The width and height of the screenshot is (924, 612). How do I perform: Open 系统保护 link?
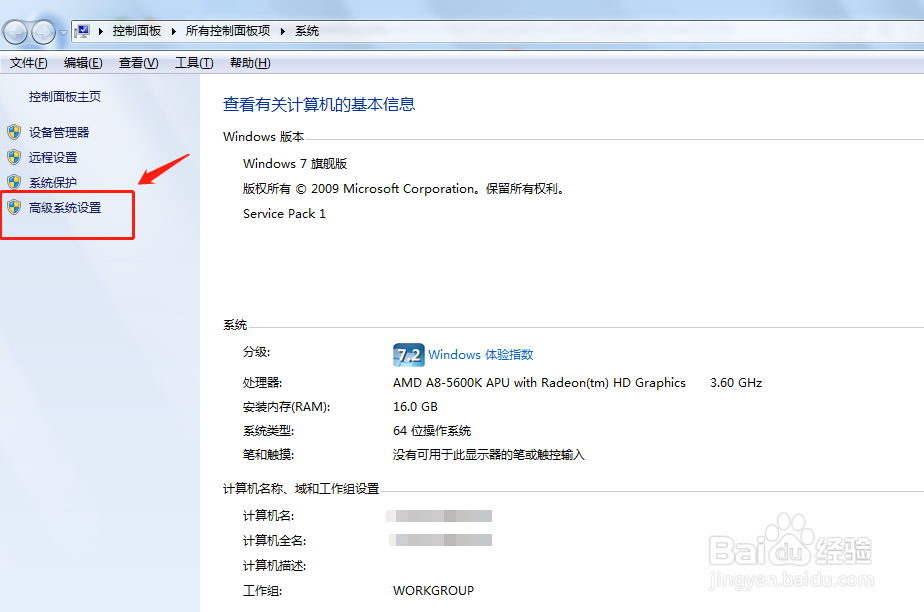[x=53, y=183]
